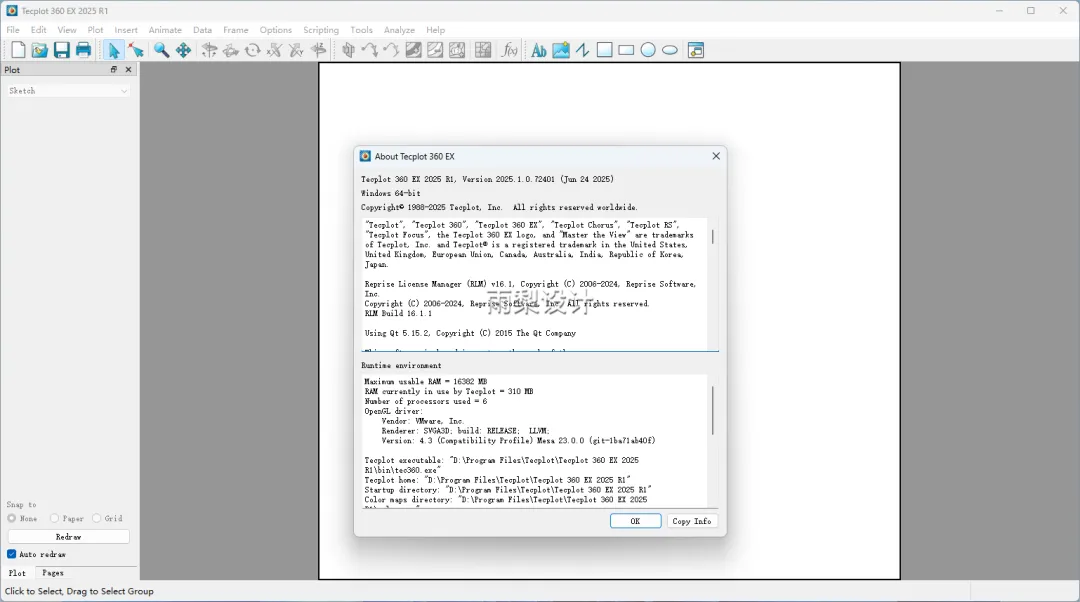Click the add contour level tool
Screen dimensions: 1080x602
point(413,50)
